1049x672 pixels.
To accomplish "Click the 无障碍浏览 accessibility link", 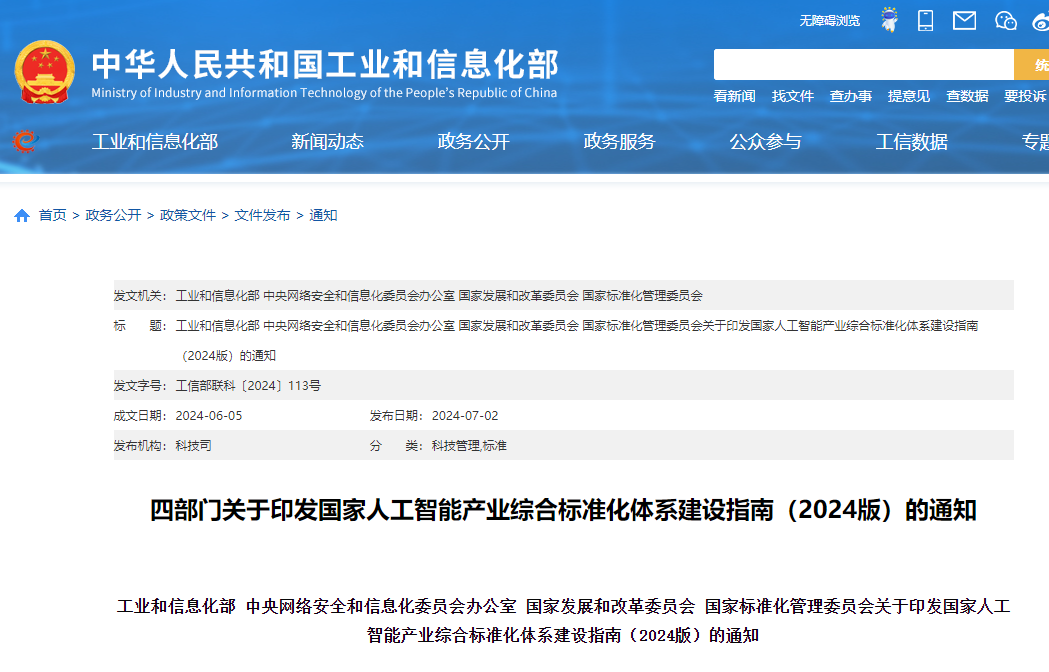I will point(829,21).
